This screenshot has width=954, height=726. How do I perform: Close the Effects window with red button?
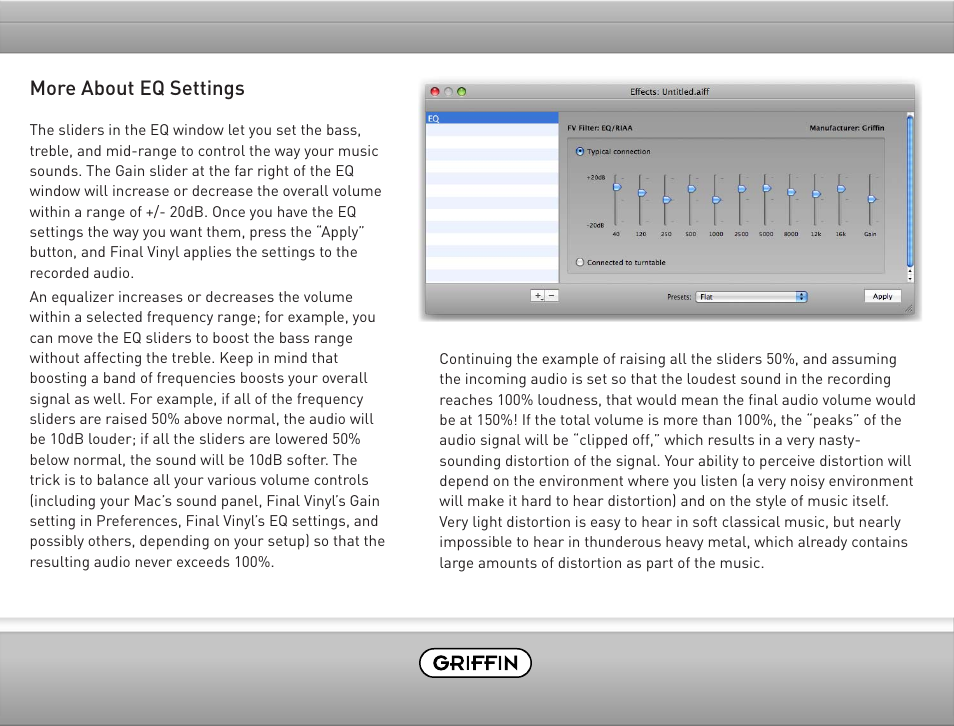[x=434, y=91]
